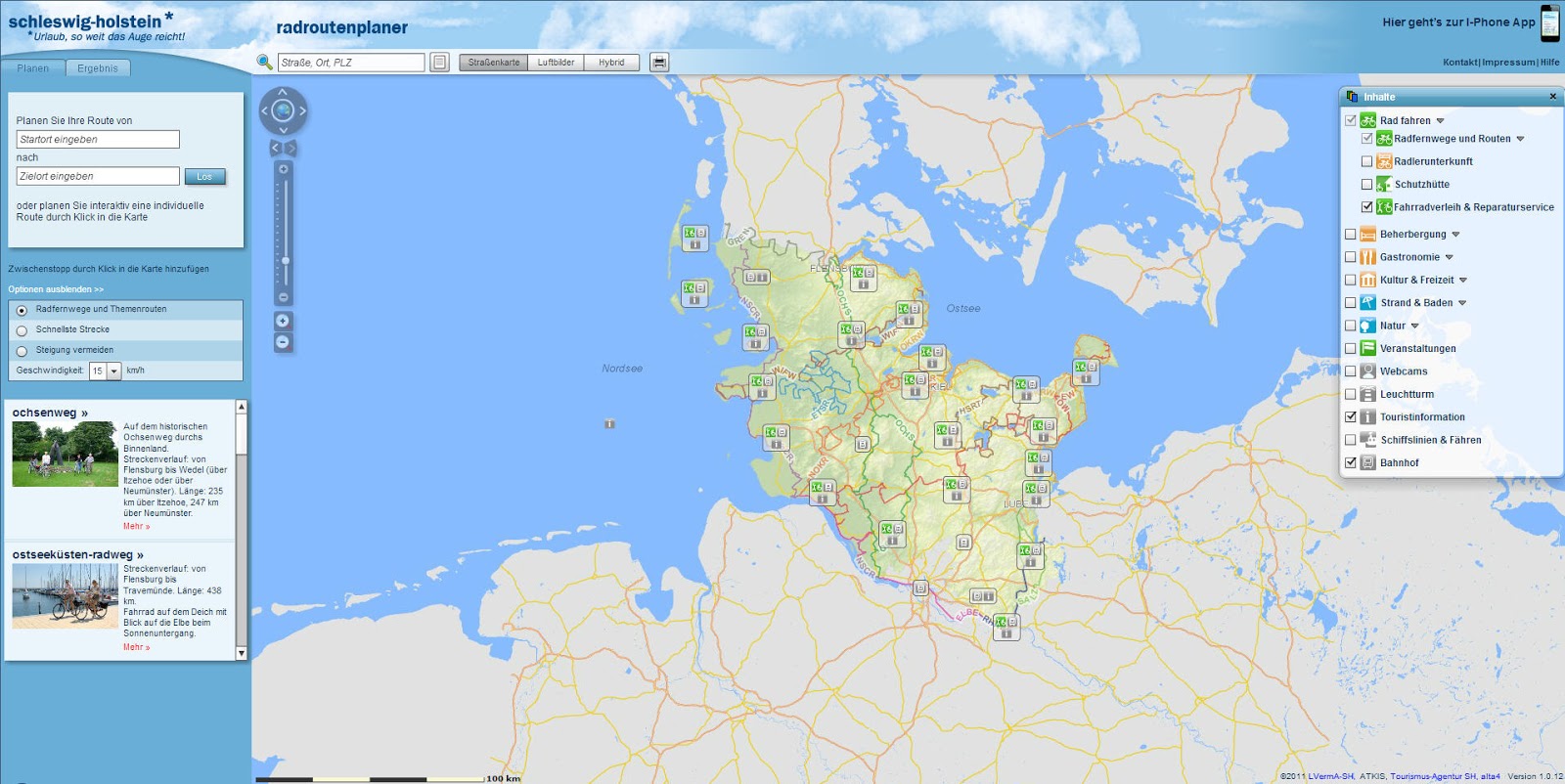
Task: Uncheck Fahrradverleih & Reparaturservice
Action: click(x=1366, y=207)
